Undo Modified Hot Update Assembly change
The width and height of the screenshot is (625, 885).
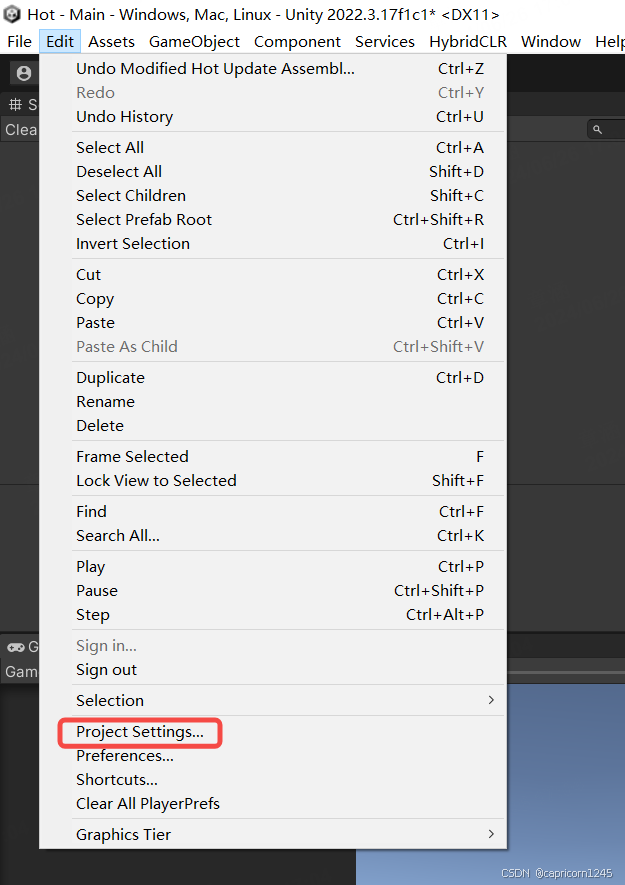click(x=215, y=69)
